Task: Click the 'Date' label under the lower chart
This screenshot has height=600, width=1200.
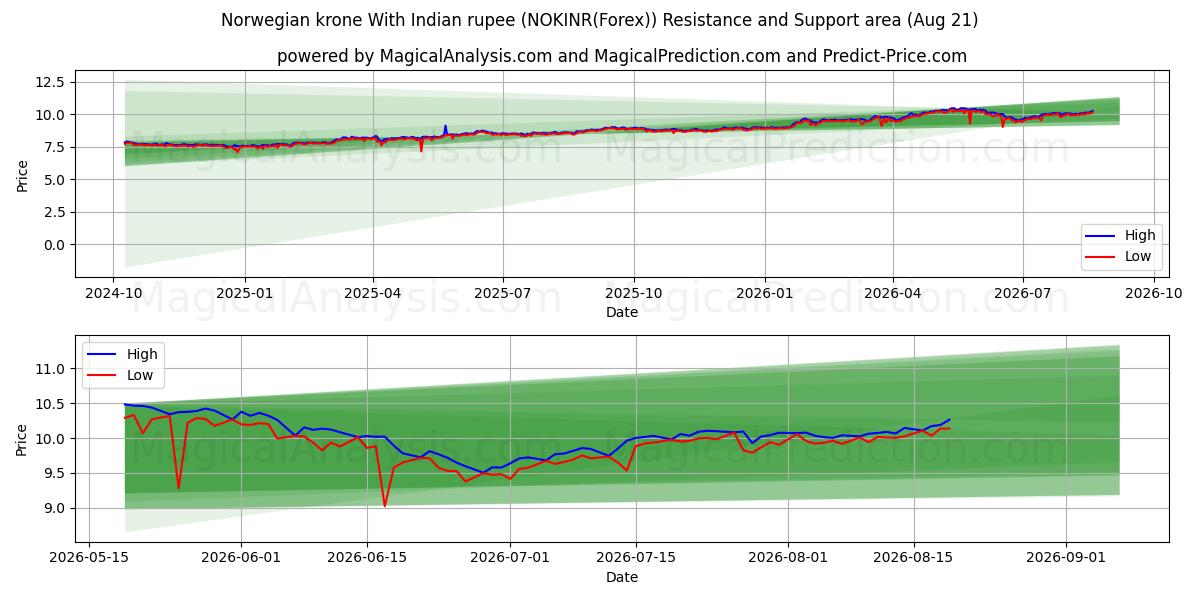Action: pyautogui.click(x=622, y=577)
